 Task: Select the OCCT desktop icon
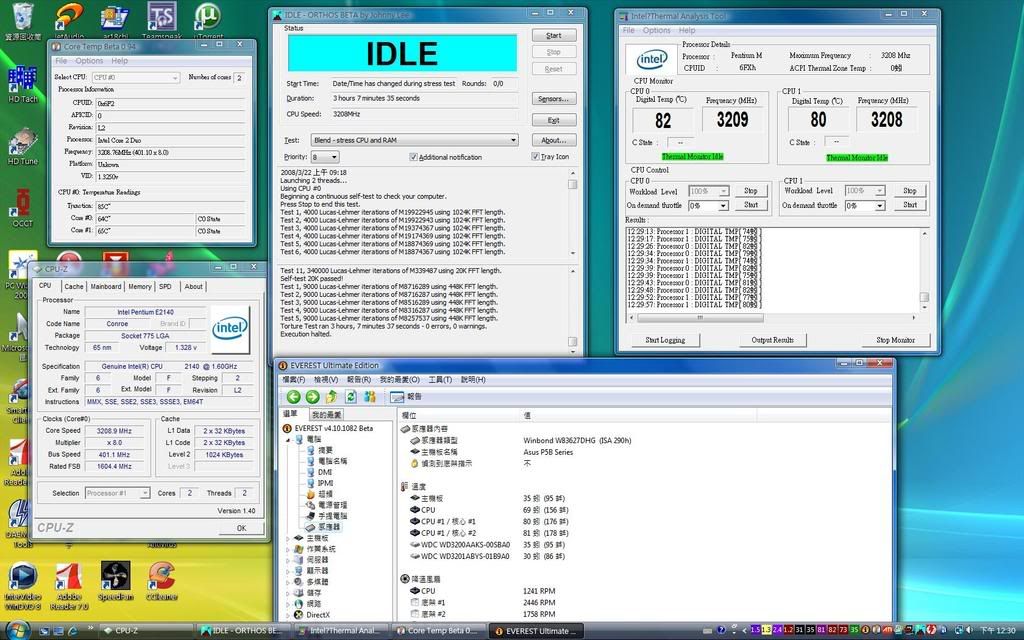[x=23, y=208]
